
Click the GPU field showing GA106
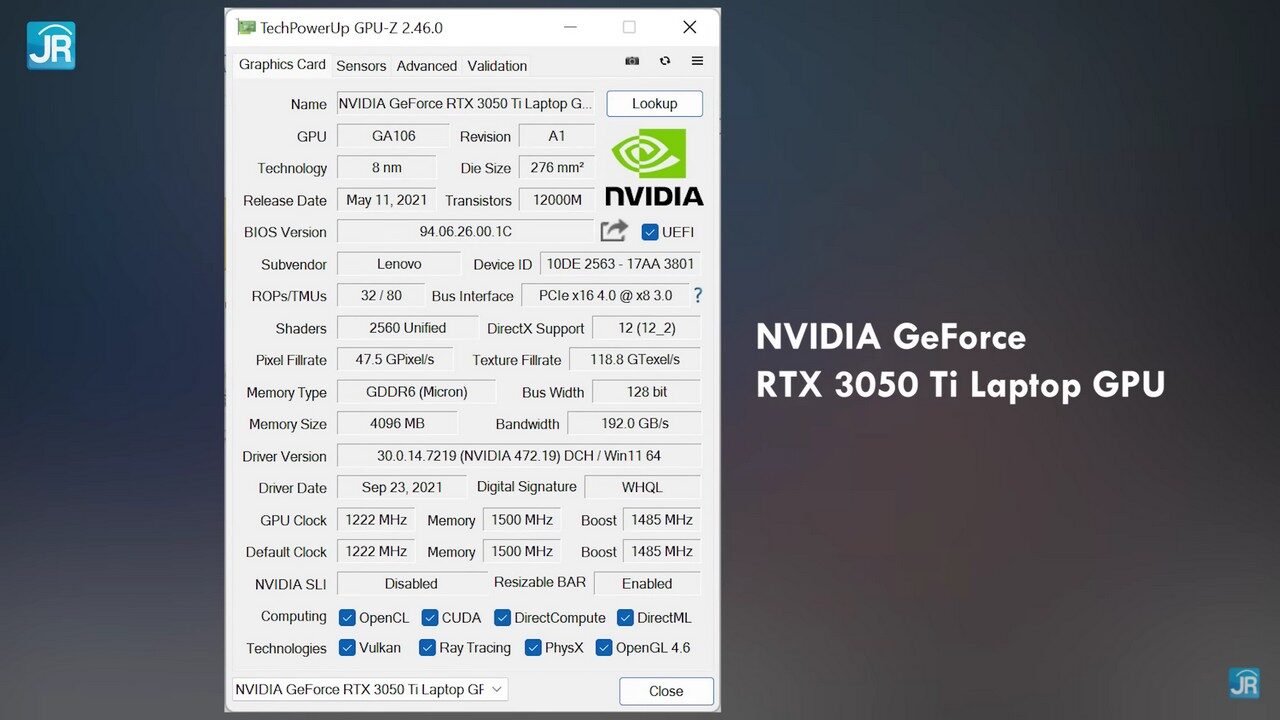(x=393, y=136)
